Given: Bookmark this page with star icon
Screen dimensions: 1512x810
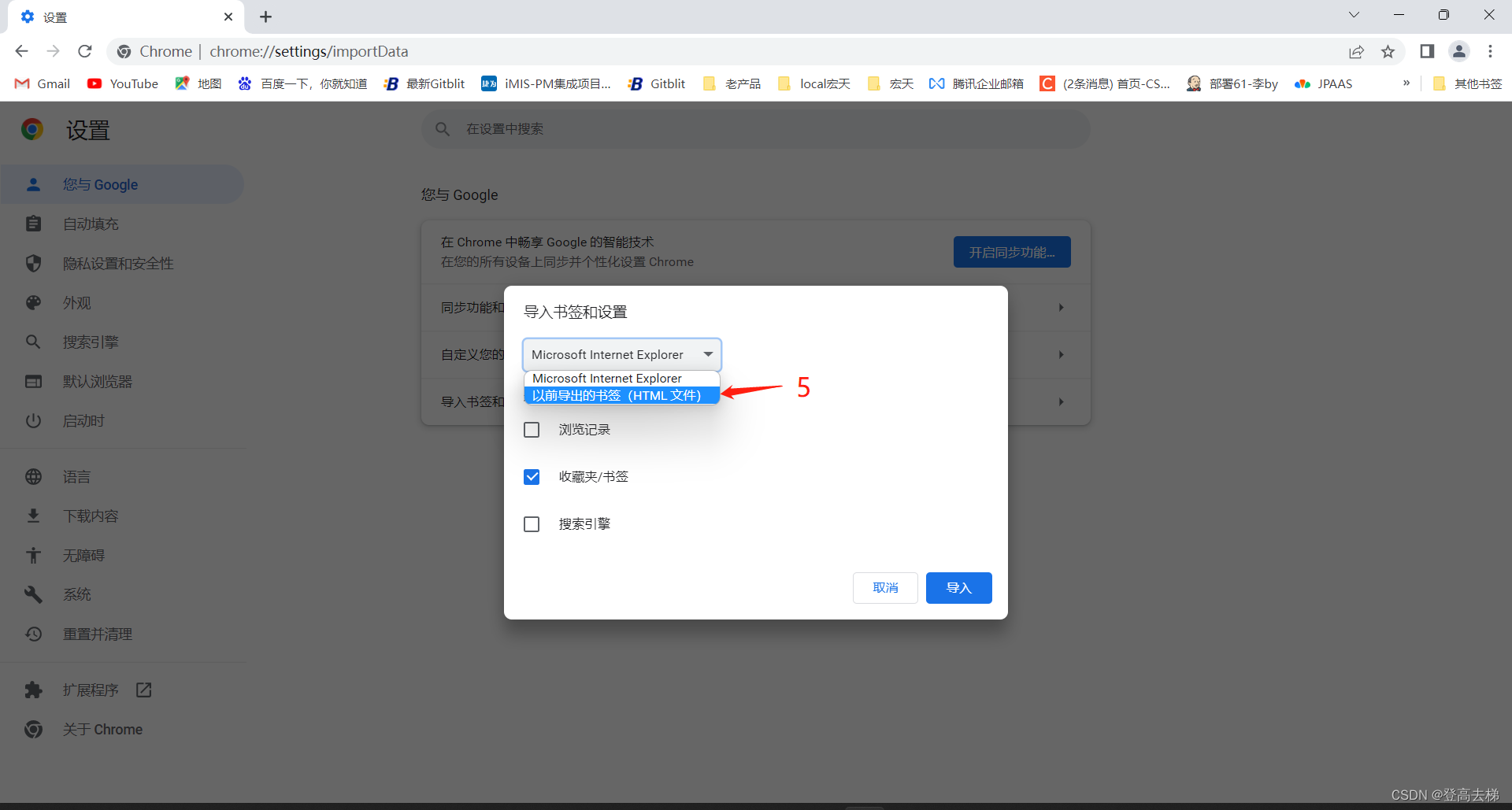Looking at the screenshot, I should [1388, 51].
